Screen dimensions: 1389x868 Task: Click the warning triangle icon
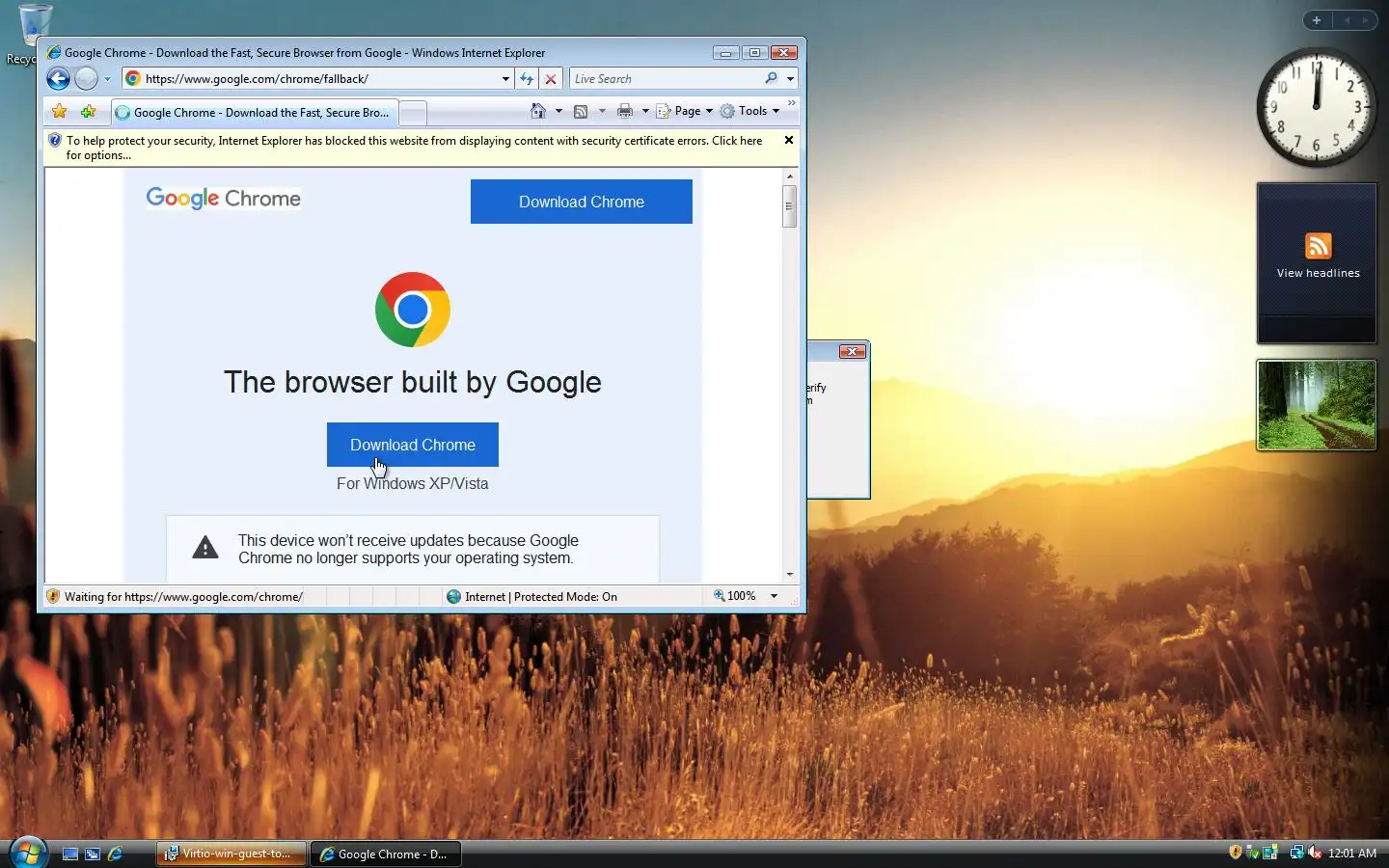pyautogui.click(x=205, y=548)
